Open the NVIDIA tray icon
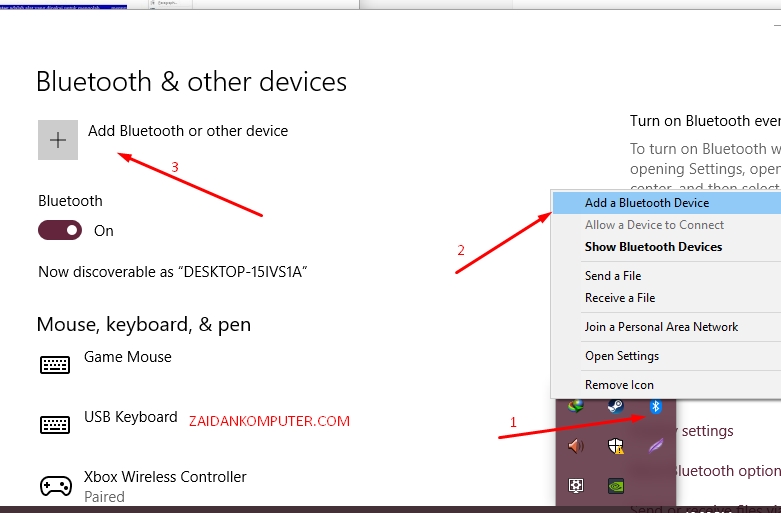The height and width of the screenshot is (513, 781). [616, 486]
